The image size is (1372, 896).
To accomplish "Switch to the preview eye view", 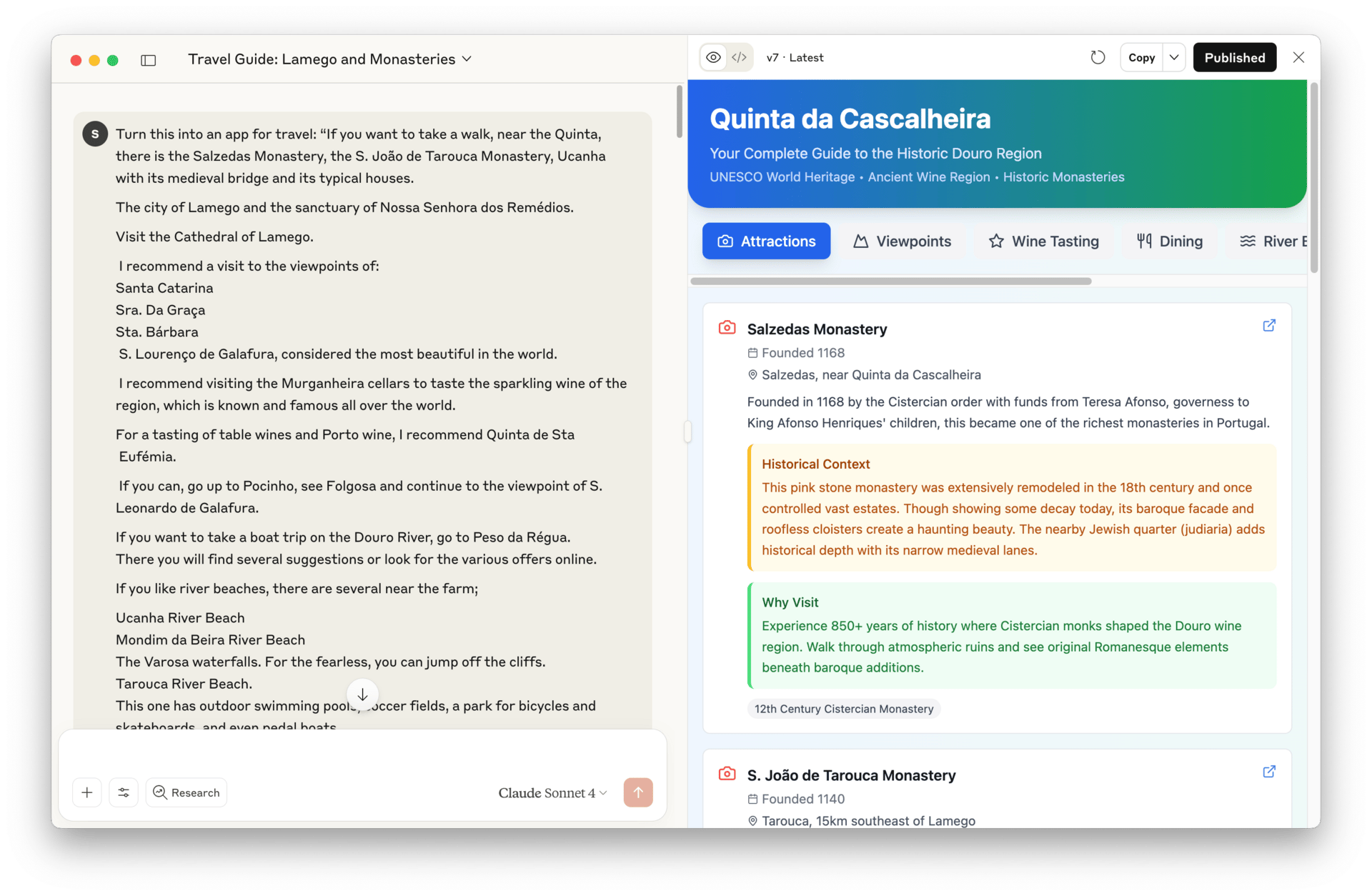I will pos(713,58).
